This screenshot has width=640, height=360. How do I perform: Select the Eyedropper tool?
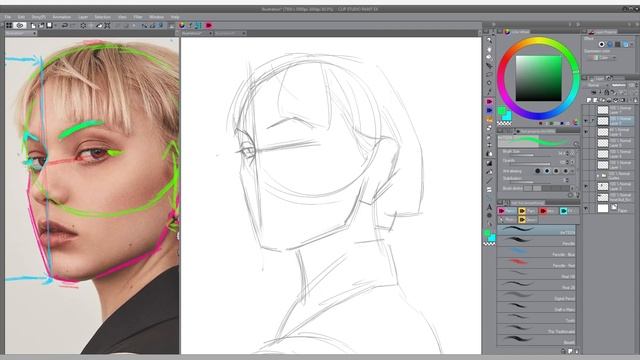489,92
